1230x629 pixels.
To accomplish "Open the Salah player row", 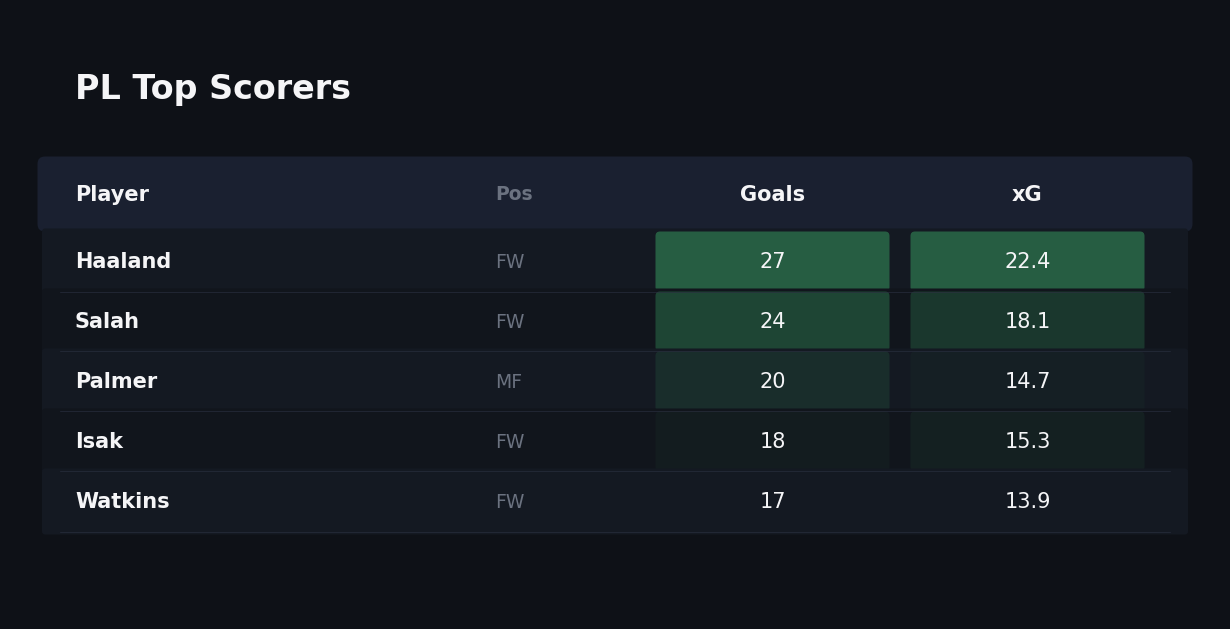I will 107,322.
